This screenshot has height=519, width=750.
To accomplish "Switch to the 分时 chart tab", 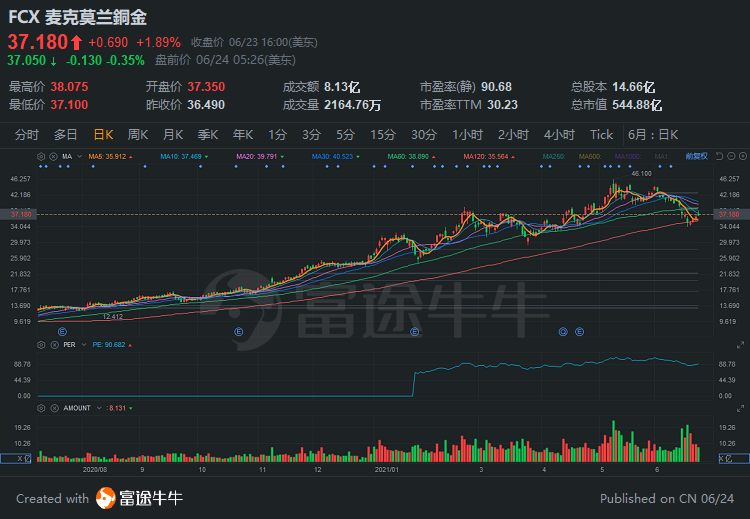I will (26, 135).
